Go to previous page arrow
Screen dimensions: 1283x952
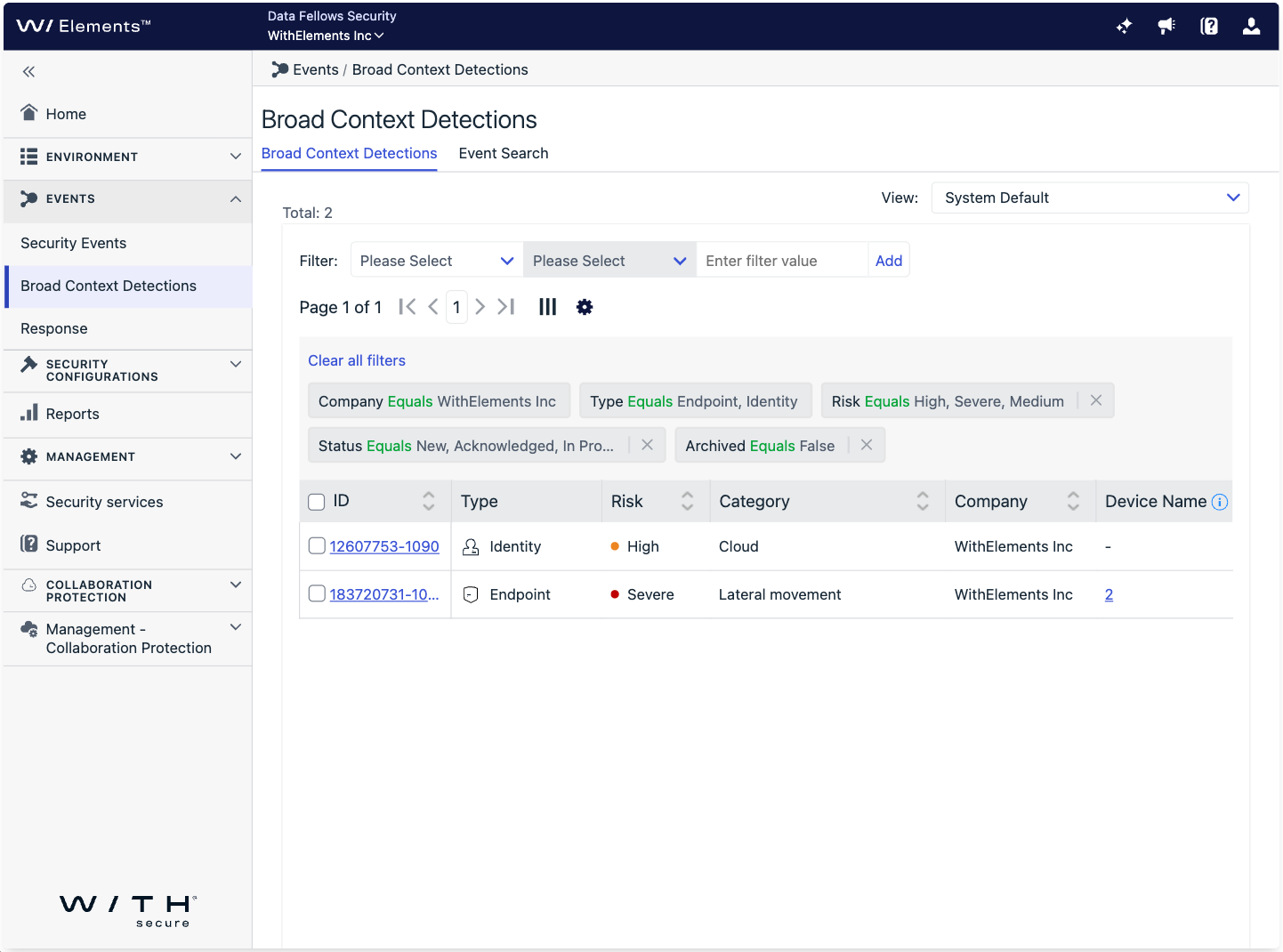[x=433, y=307]
